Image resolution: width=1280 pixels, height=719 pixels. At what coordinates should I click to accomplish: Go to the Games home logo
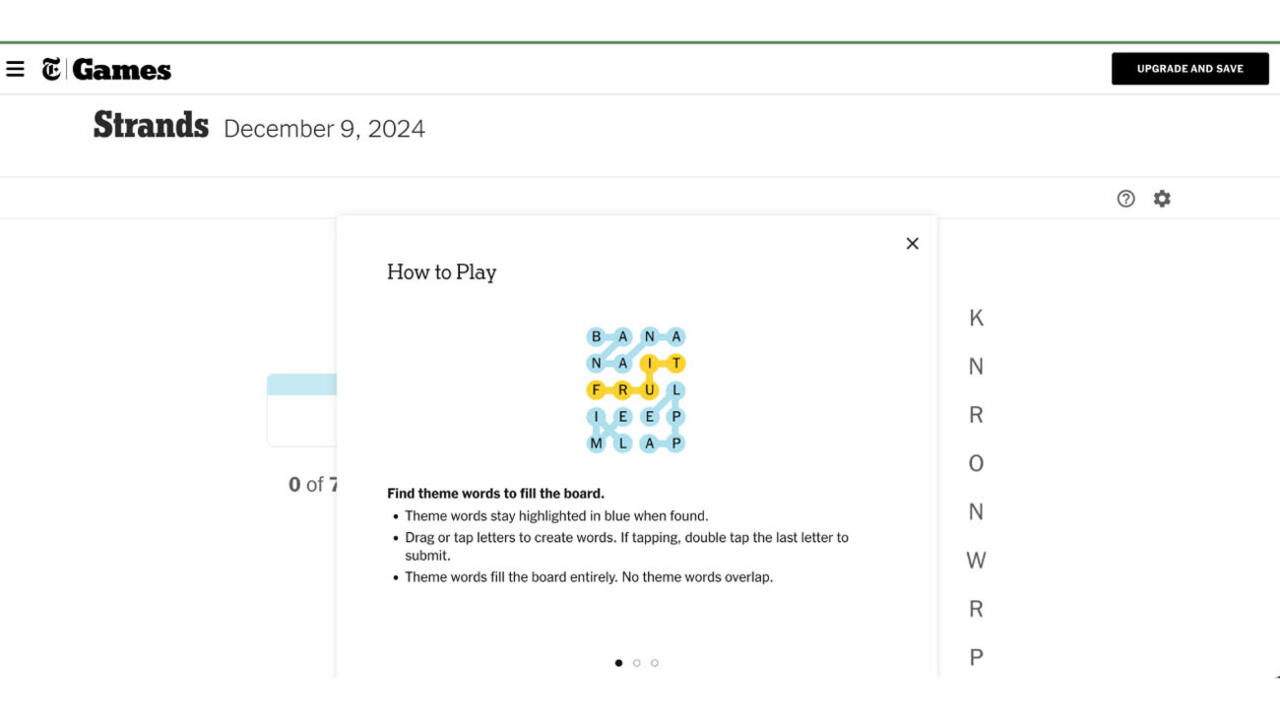[x=121, y=70]
